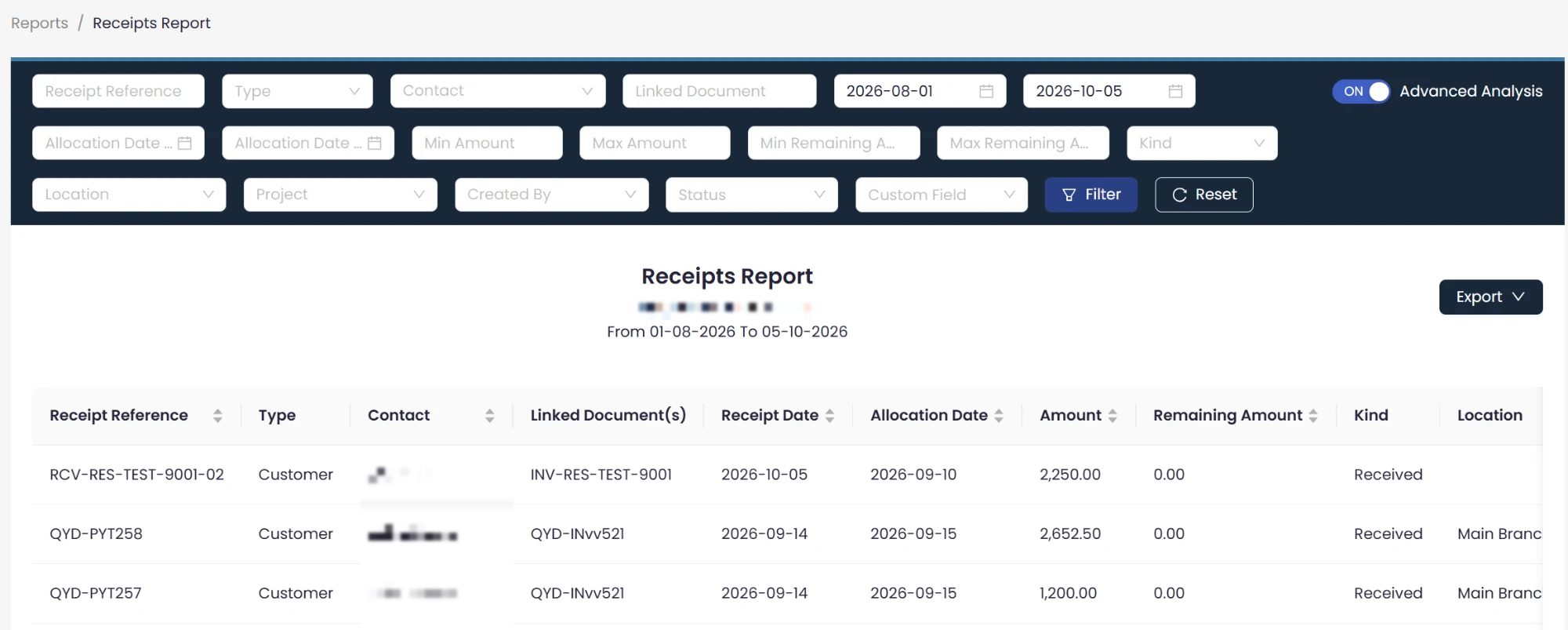Sort by Receipt Date column arrows
This screenshot has height=630, width=1568.
(x=829, y=416)
